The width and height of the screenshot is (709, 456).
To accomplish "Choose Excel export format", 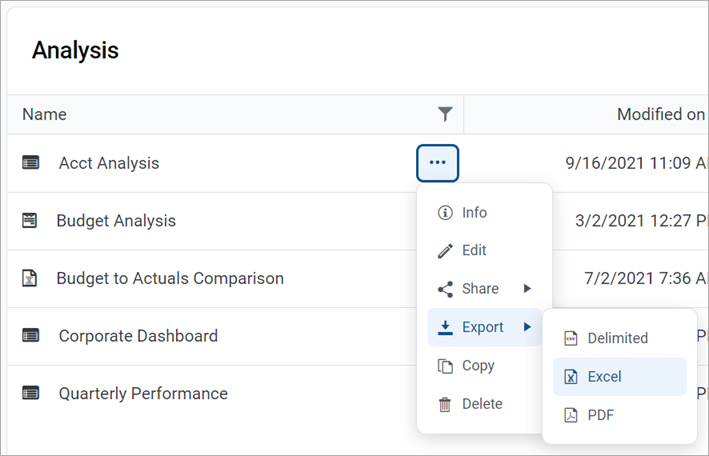I will (x=604, y=377).
